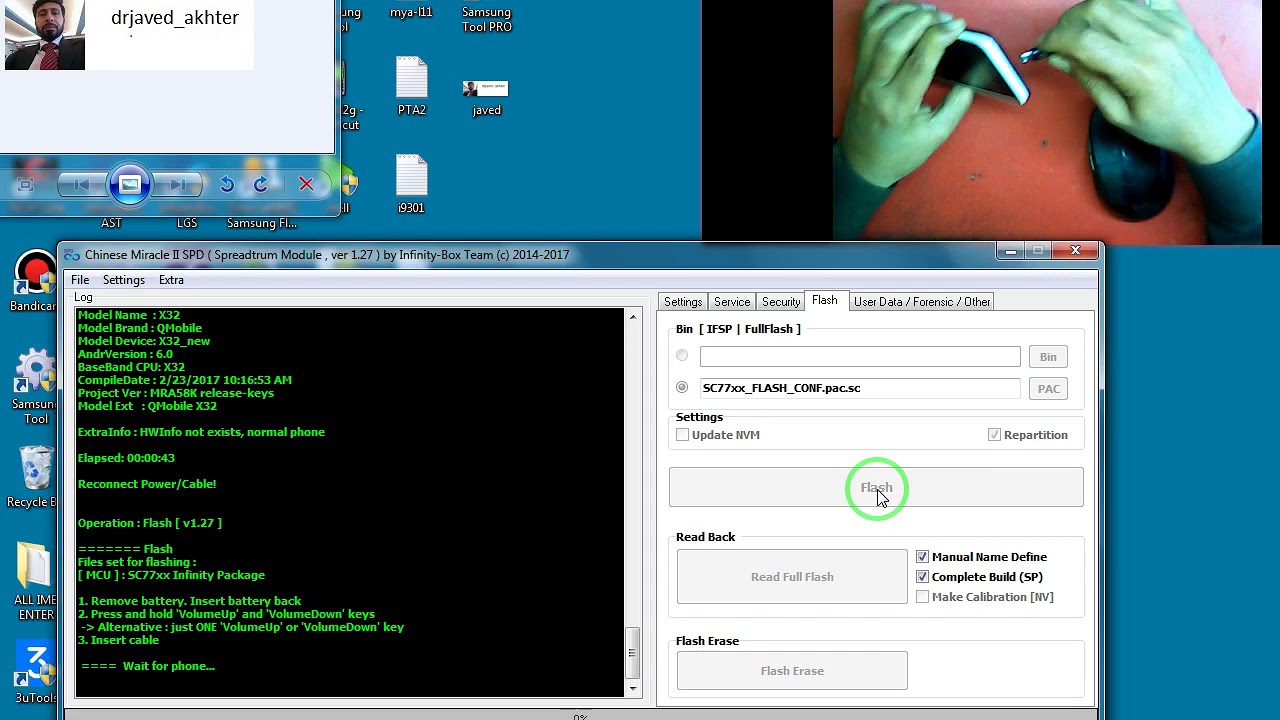This screenshot has height=720, width=1280.
Task: Enable the Update NVM checkbox
Action: point(682,435)
